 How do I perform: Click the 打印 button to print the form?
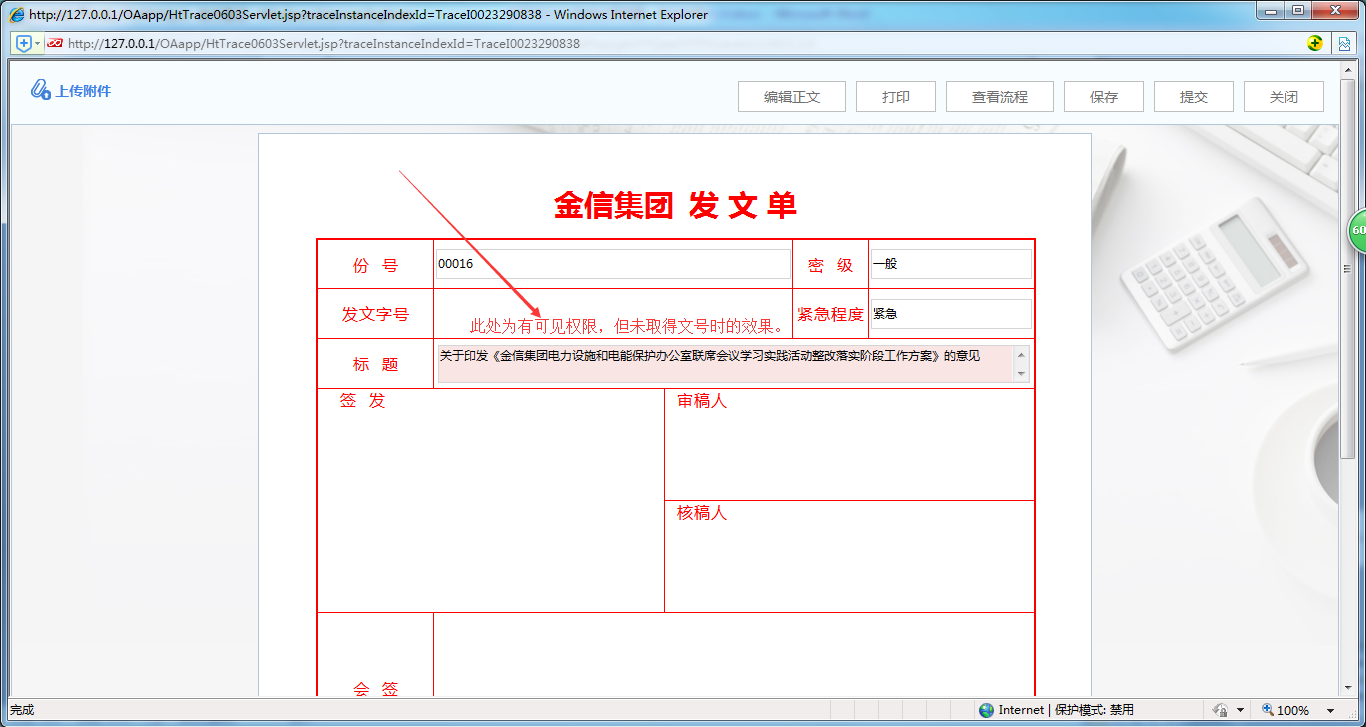coord(895,96)
